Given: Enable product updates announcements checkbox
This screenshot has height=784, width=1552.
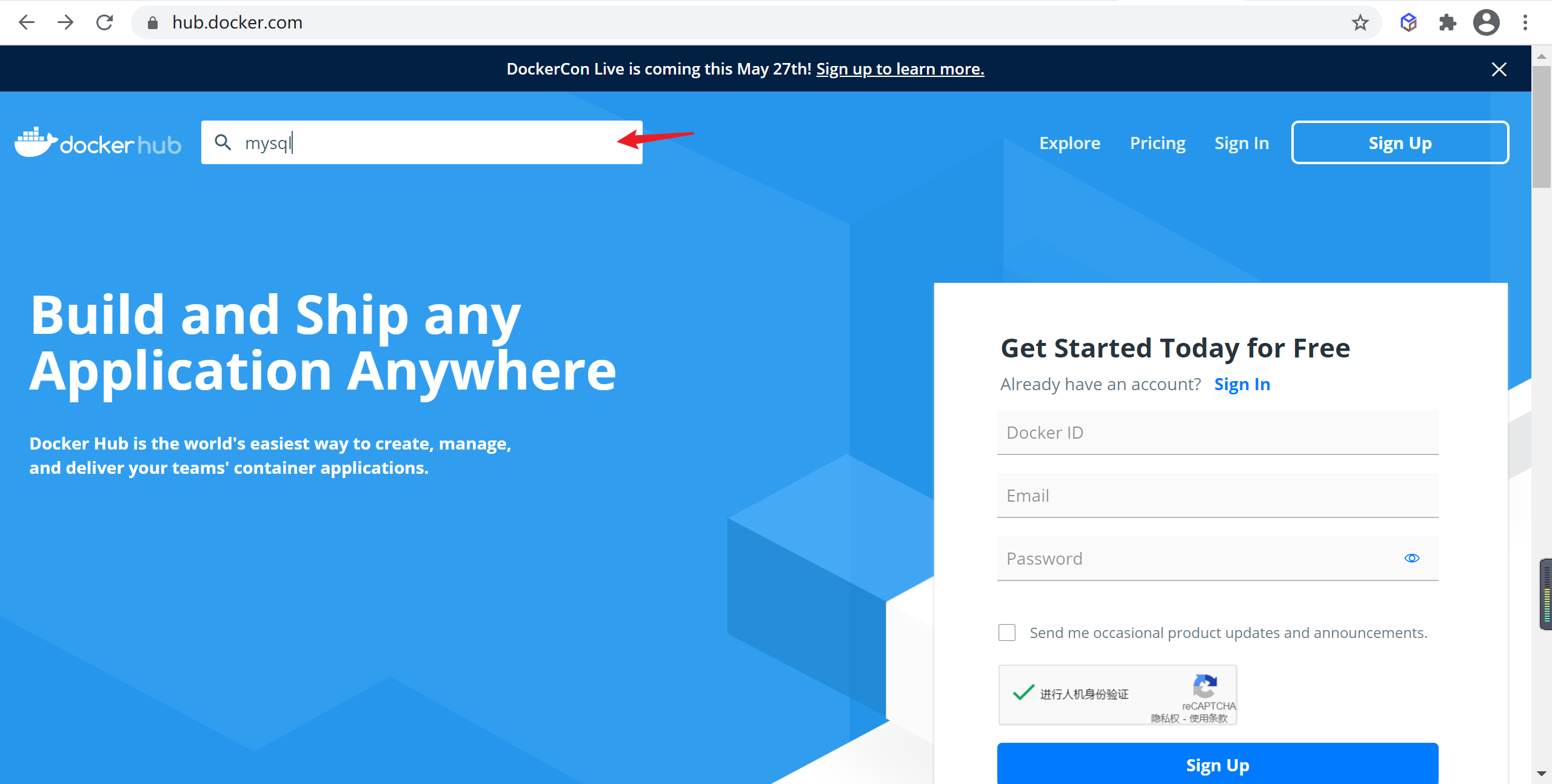Looking at the screenshot, I should coord(1007,632).
